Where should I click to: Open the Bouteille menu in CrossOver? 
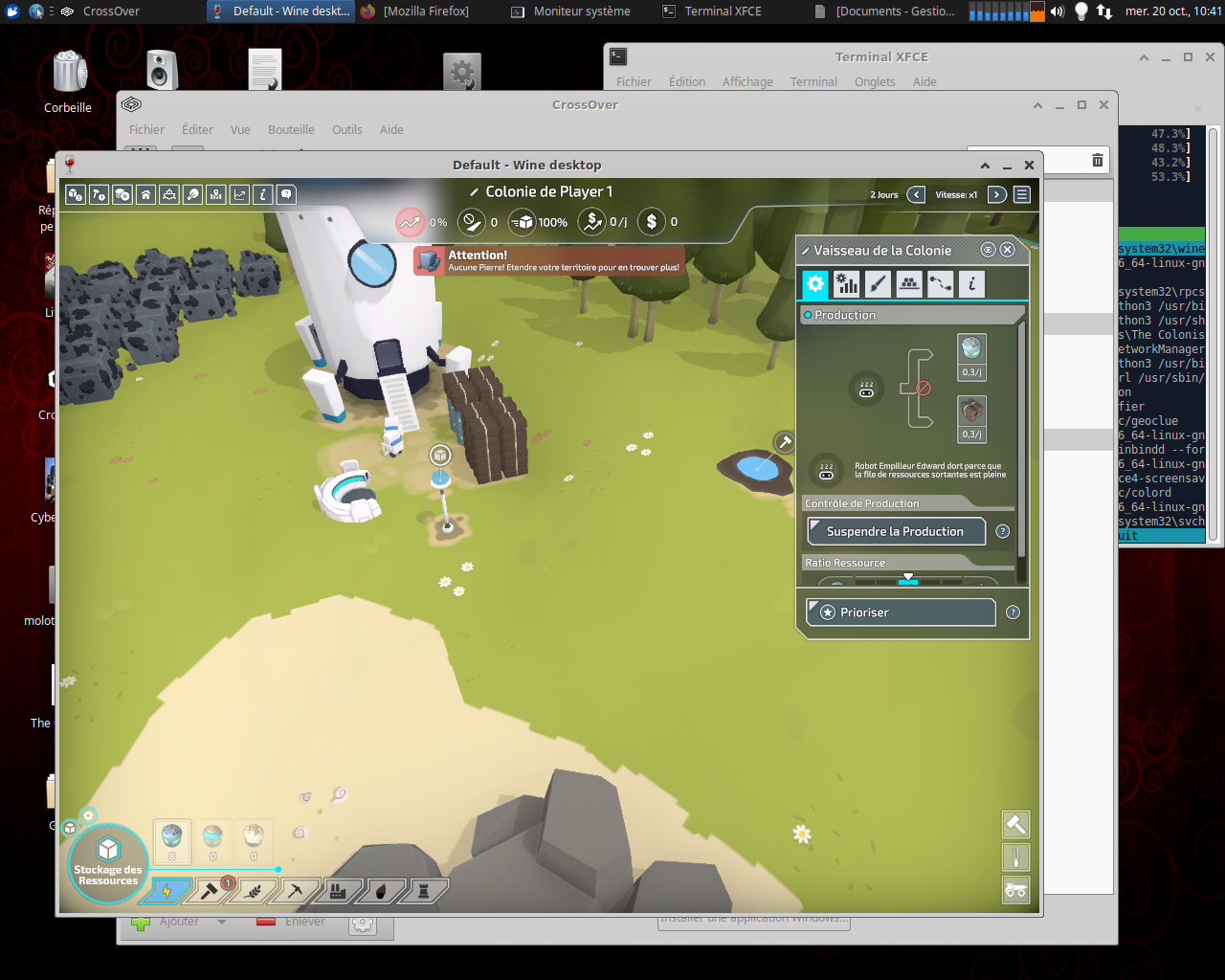291,129
